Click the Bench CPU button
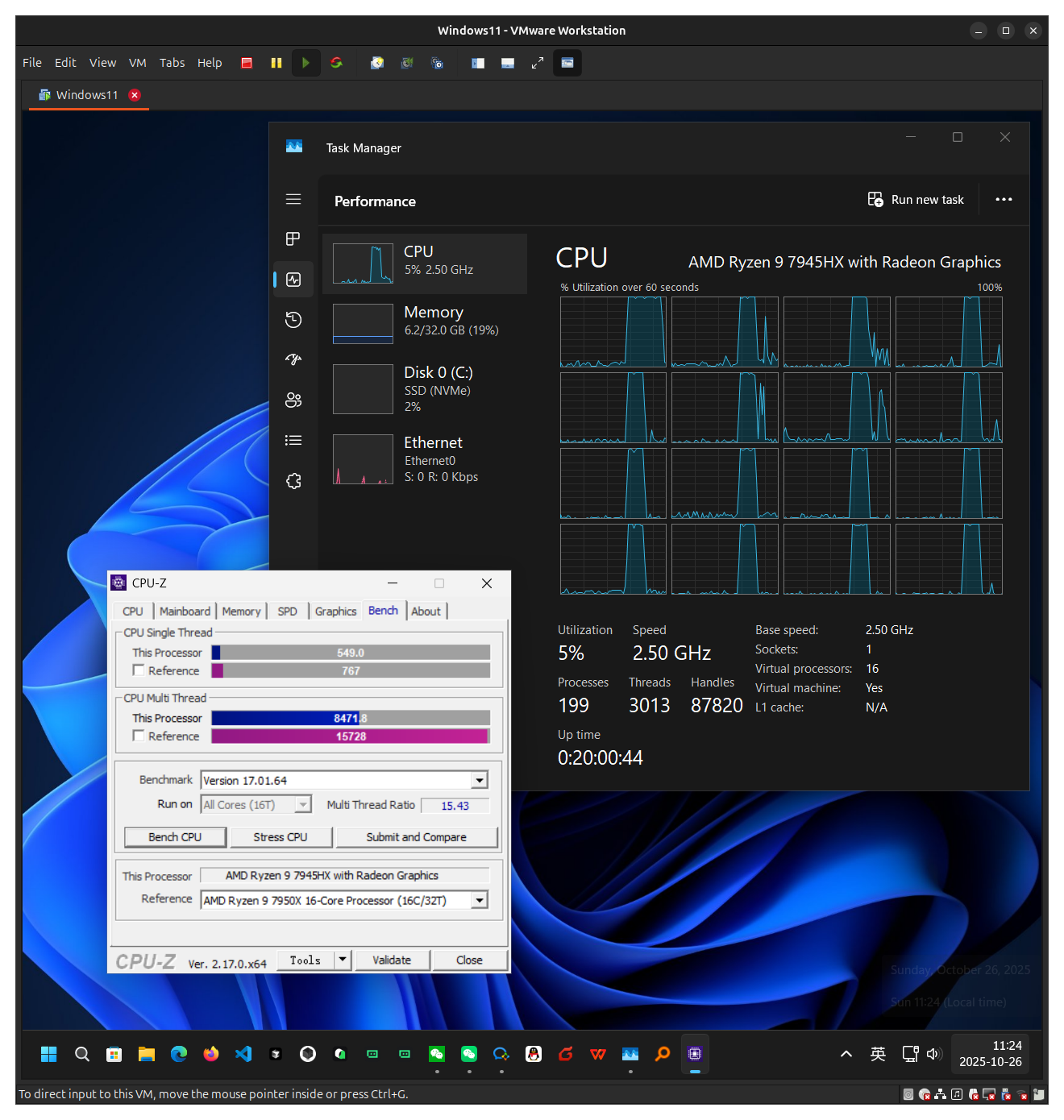Image resolution: width=1064 pixels, height=1120 pixels. [x=175, y=837]
